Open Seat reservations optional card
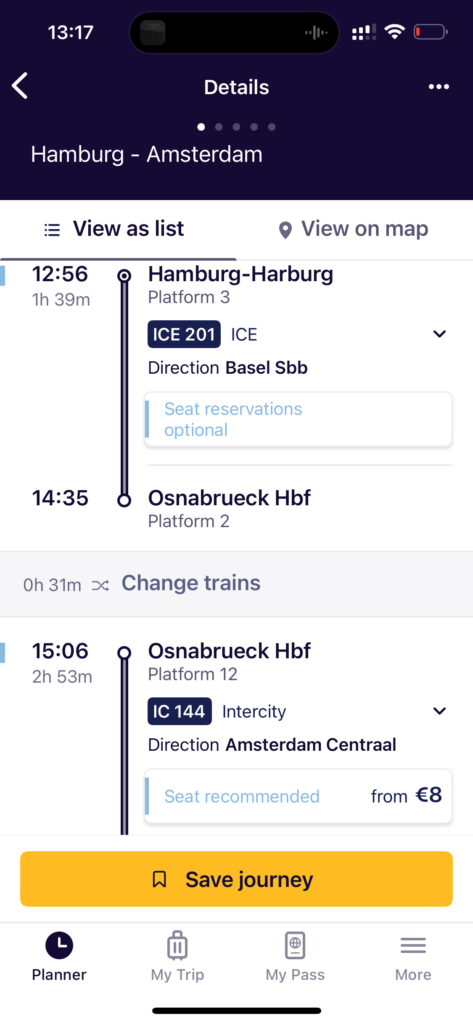 pos(299,419)
